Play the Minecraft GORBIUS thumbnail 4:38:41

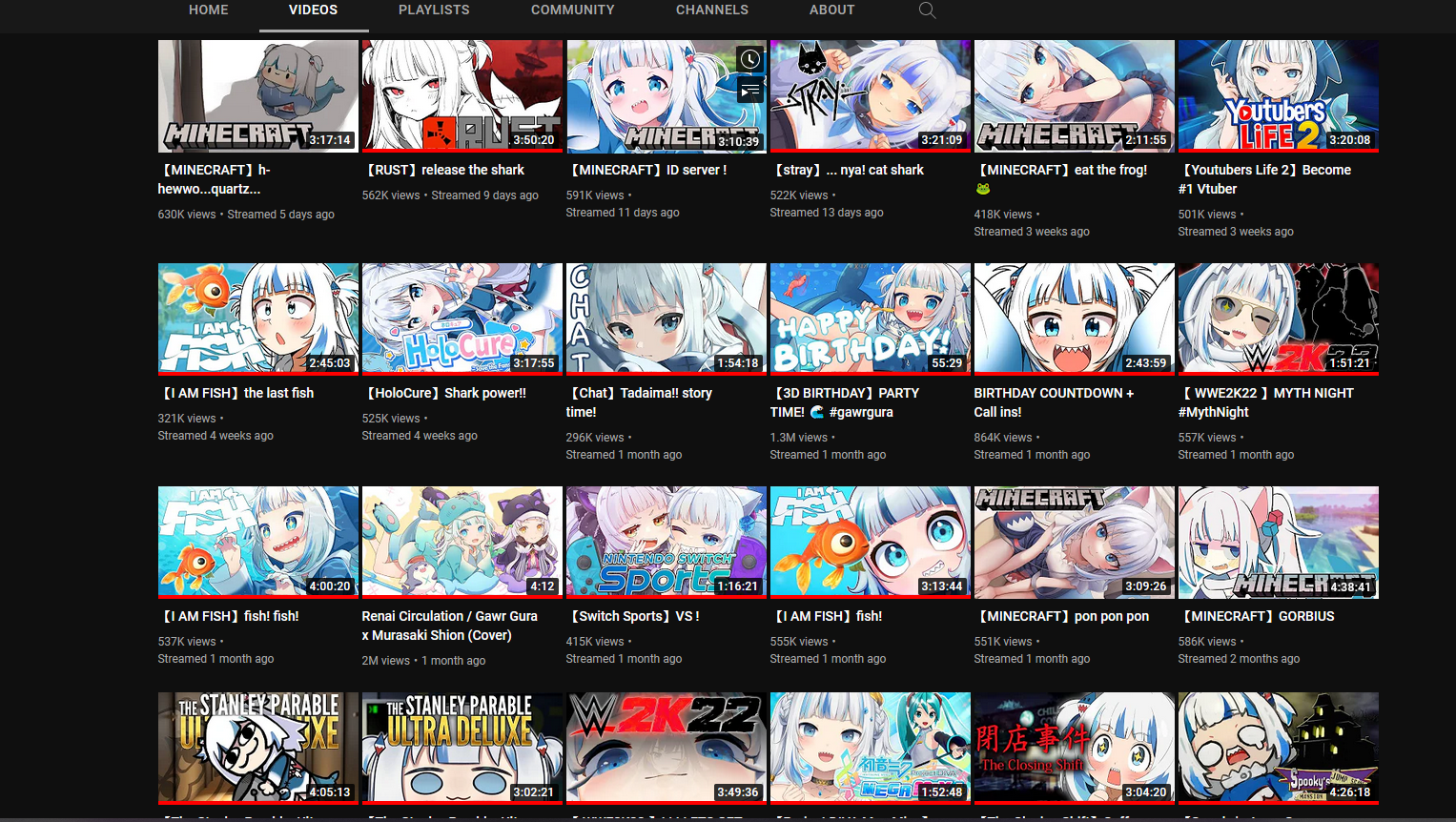tap(1279, 543)
